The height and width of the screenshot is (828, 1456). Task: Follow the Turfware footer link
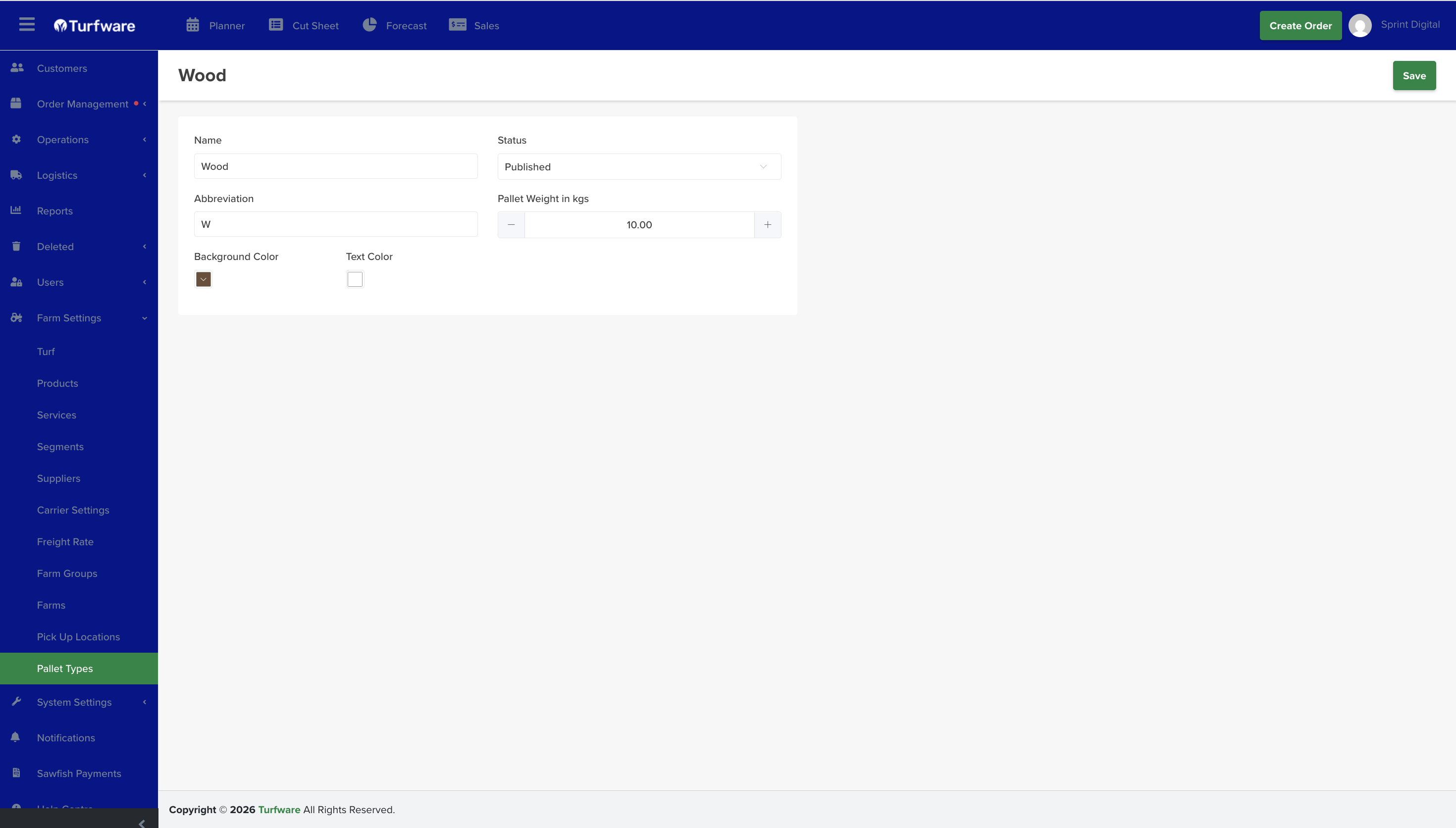click(x=279, y=809)
